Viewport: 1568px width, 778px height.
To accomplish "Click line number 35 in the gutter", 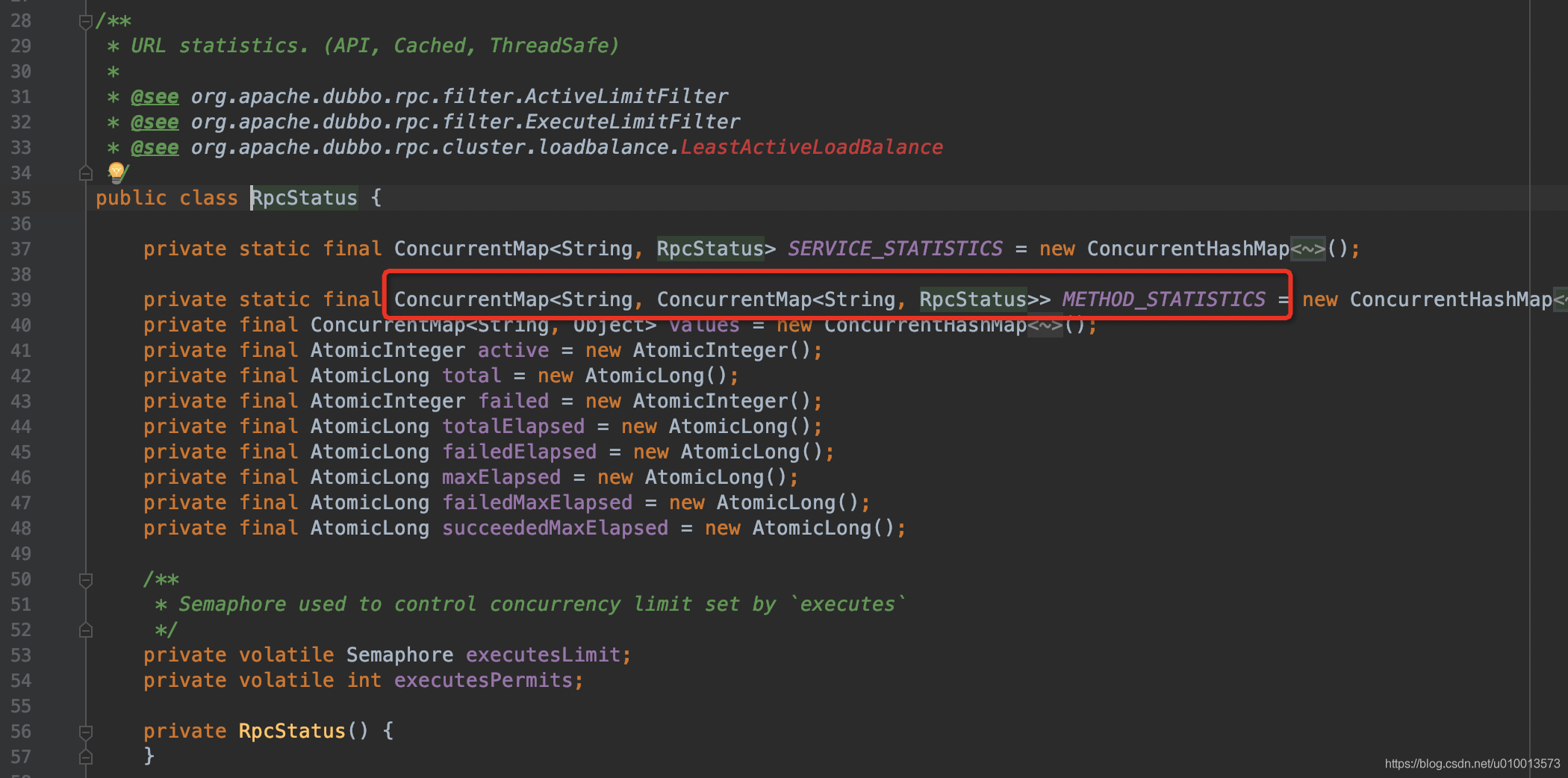I will [x=21, y=199].
